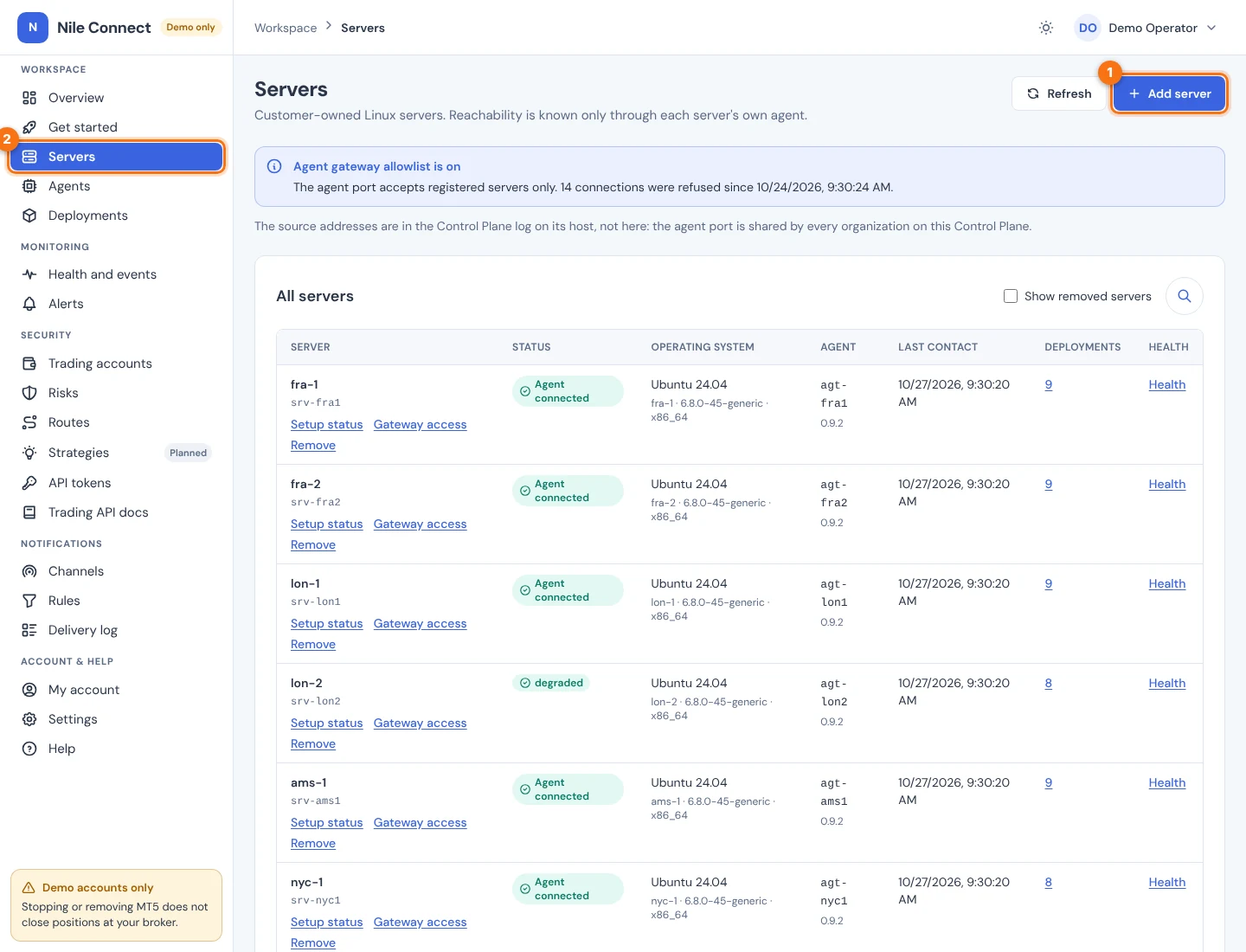Image resolution: width=1246 pixels, height=952 pixels.
Task: Open the server search magnifier icon
Action: point(1185,296)
